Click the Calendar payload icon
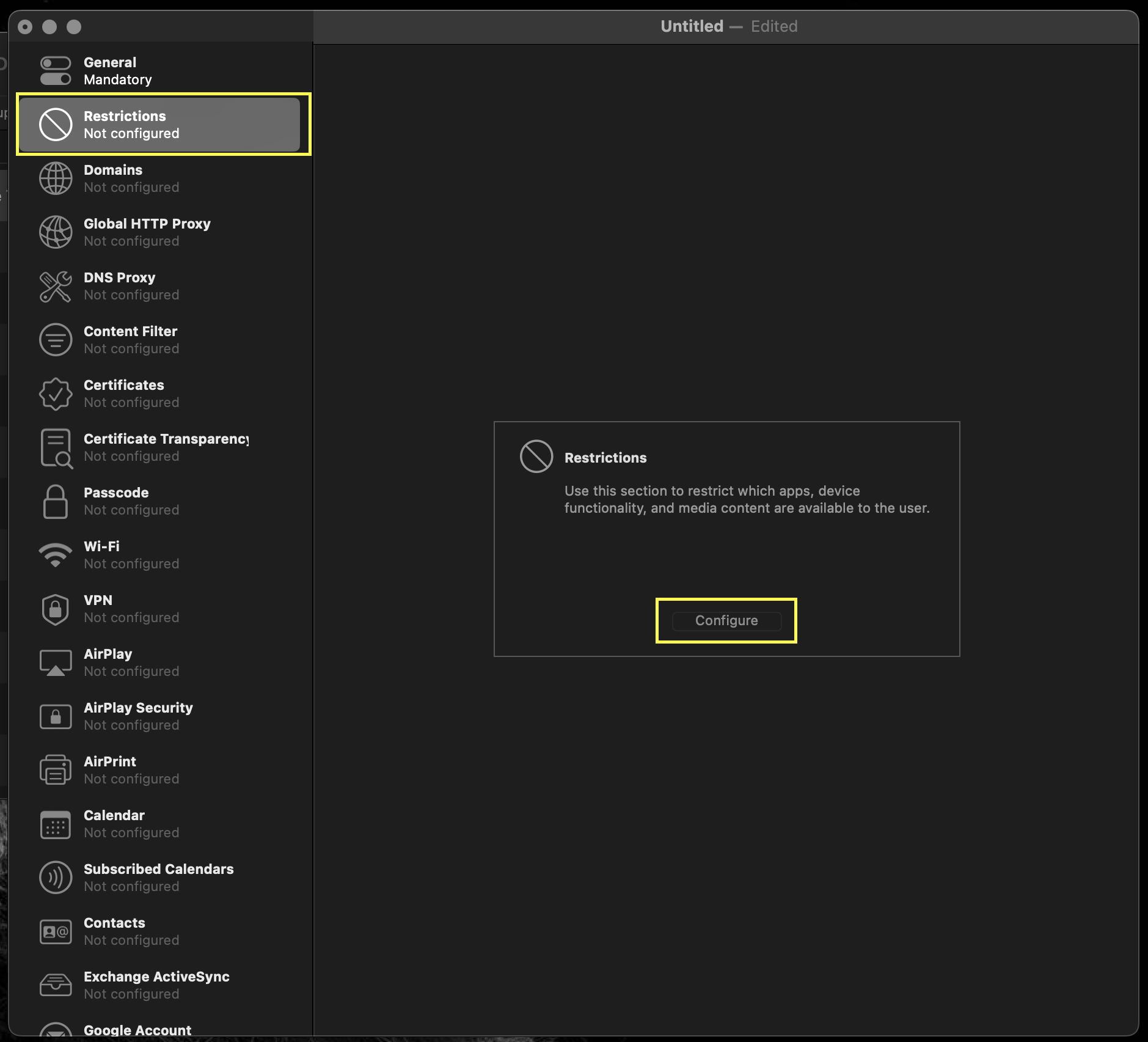1148x1042 pixels. pyautogui.click(x=56, y=823)
